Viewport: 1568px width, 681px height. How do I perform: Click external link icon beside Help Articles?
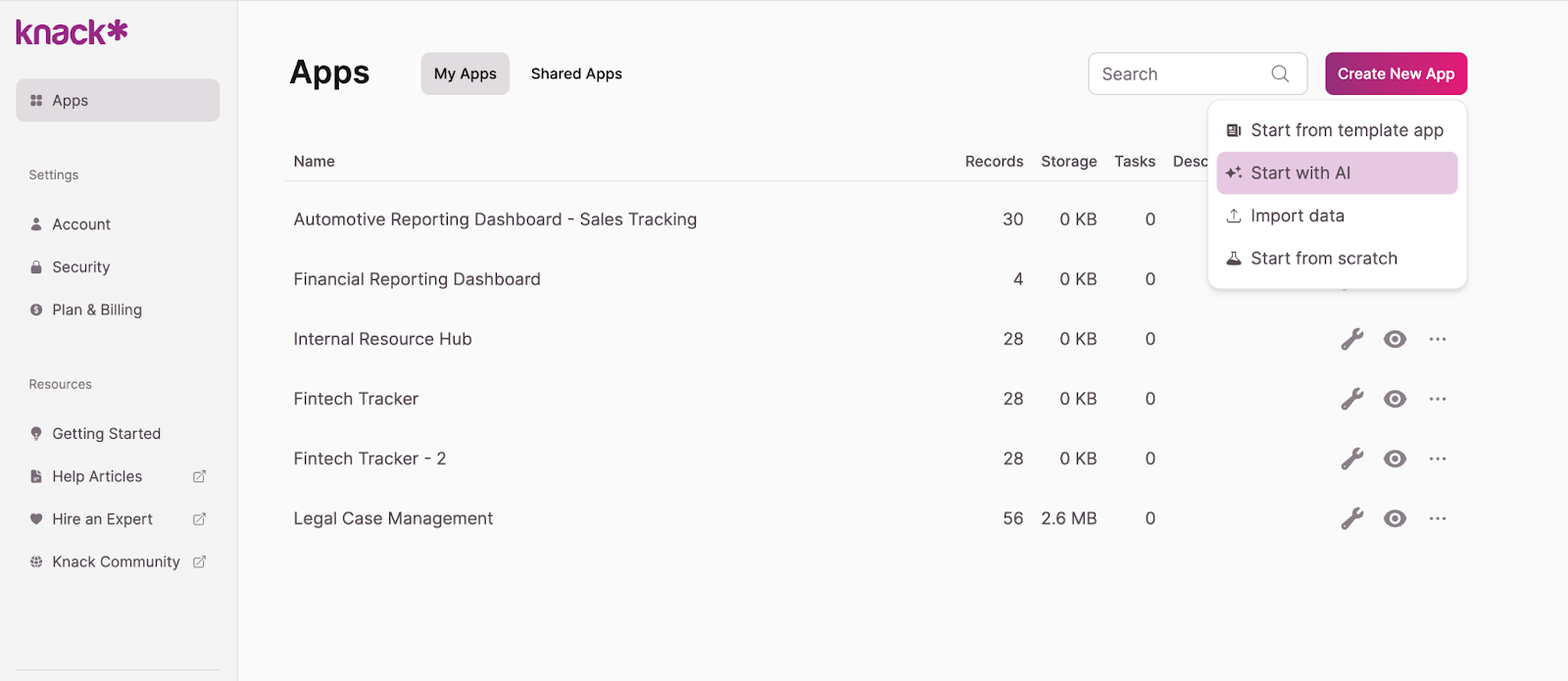(199, 476)
